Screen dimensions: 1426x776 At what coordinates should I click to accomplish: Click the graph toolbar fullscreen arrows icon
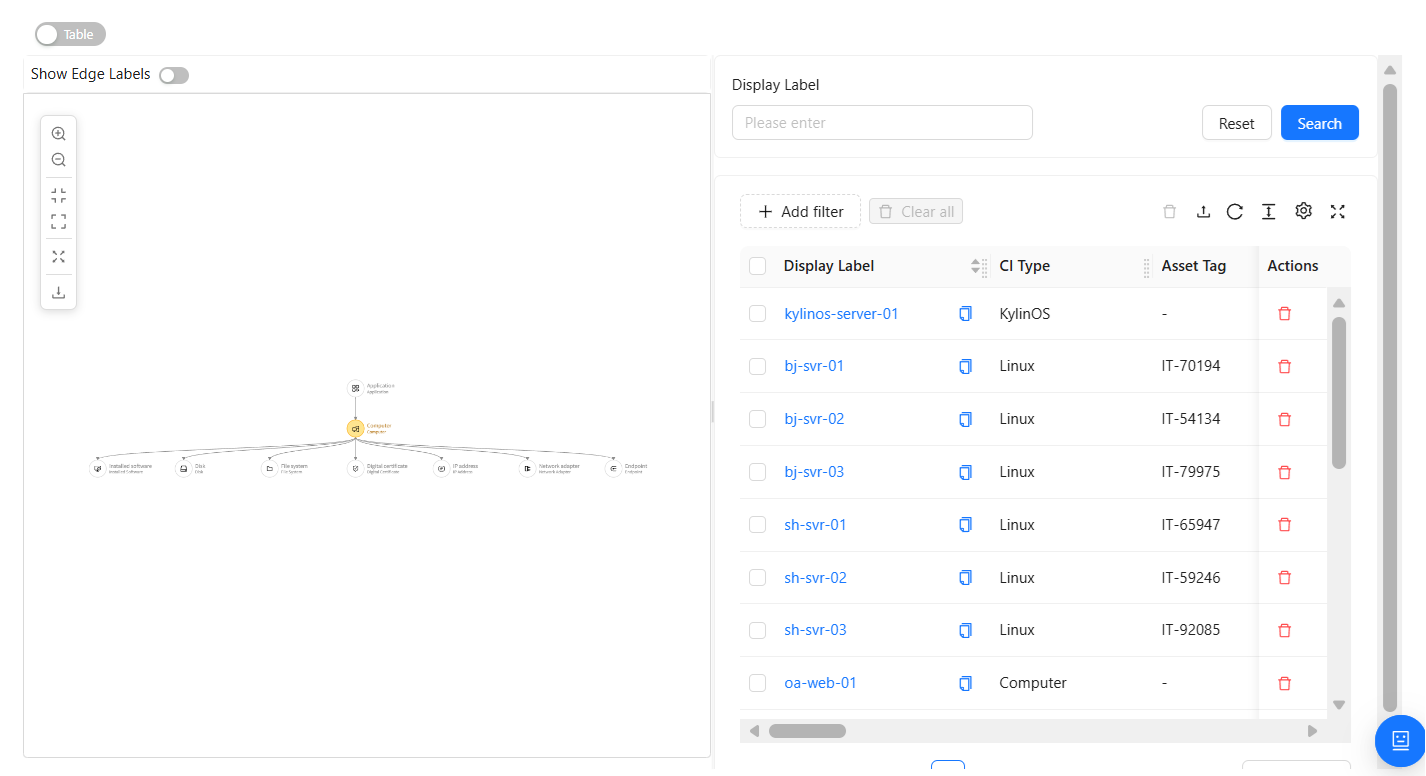coord(58,257)
